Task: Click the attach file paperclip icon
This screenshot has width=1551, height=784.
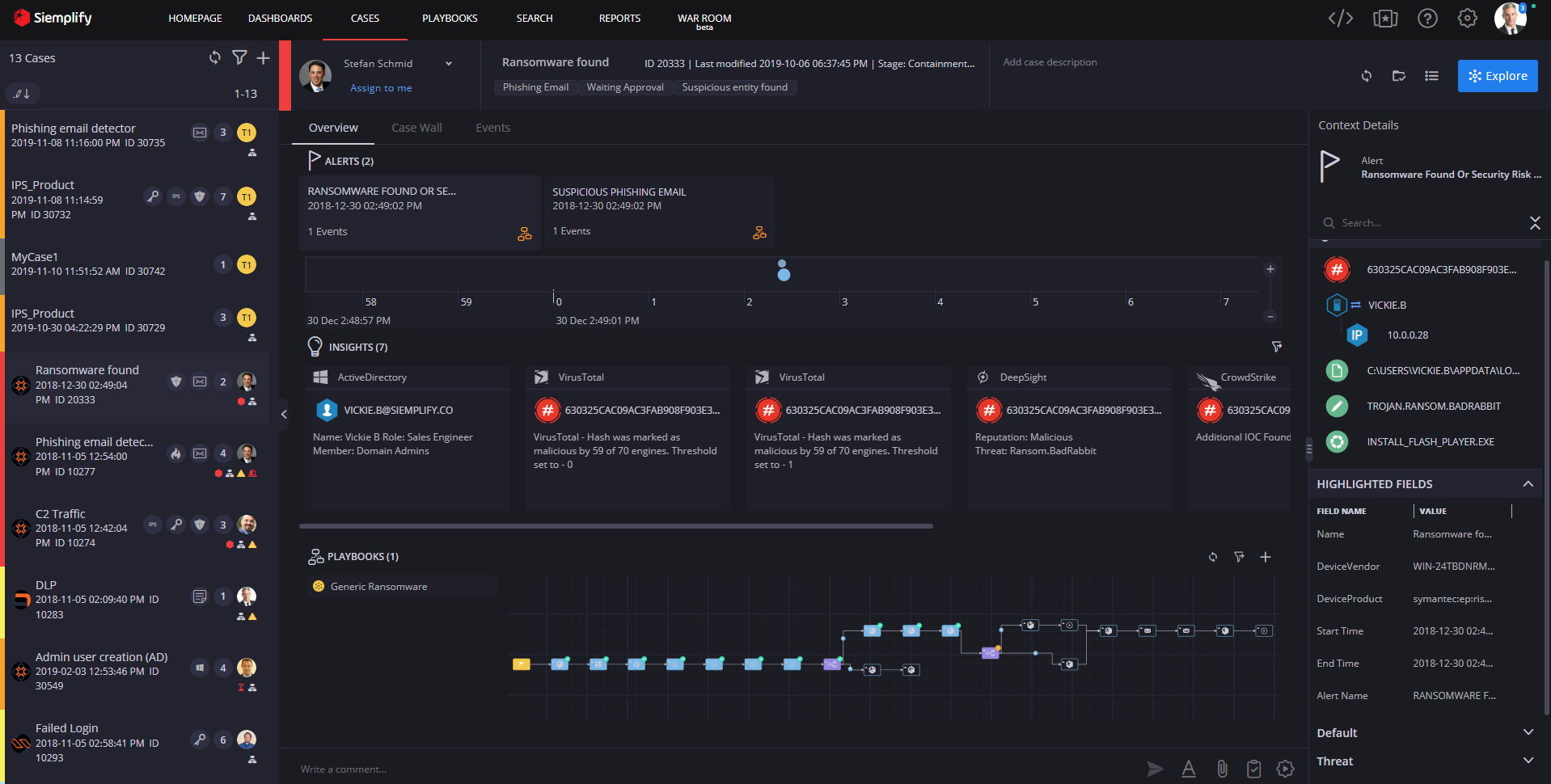Action: pyautogui.click(x=1222, y=769)
